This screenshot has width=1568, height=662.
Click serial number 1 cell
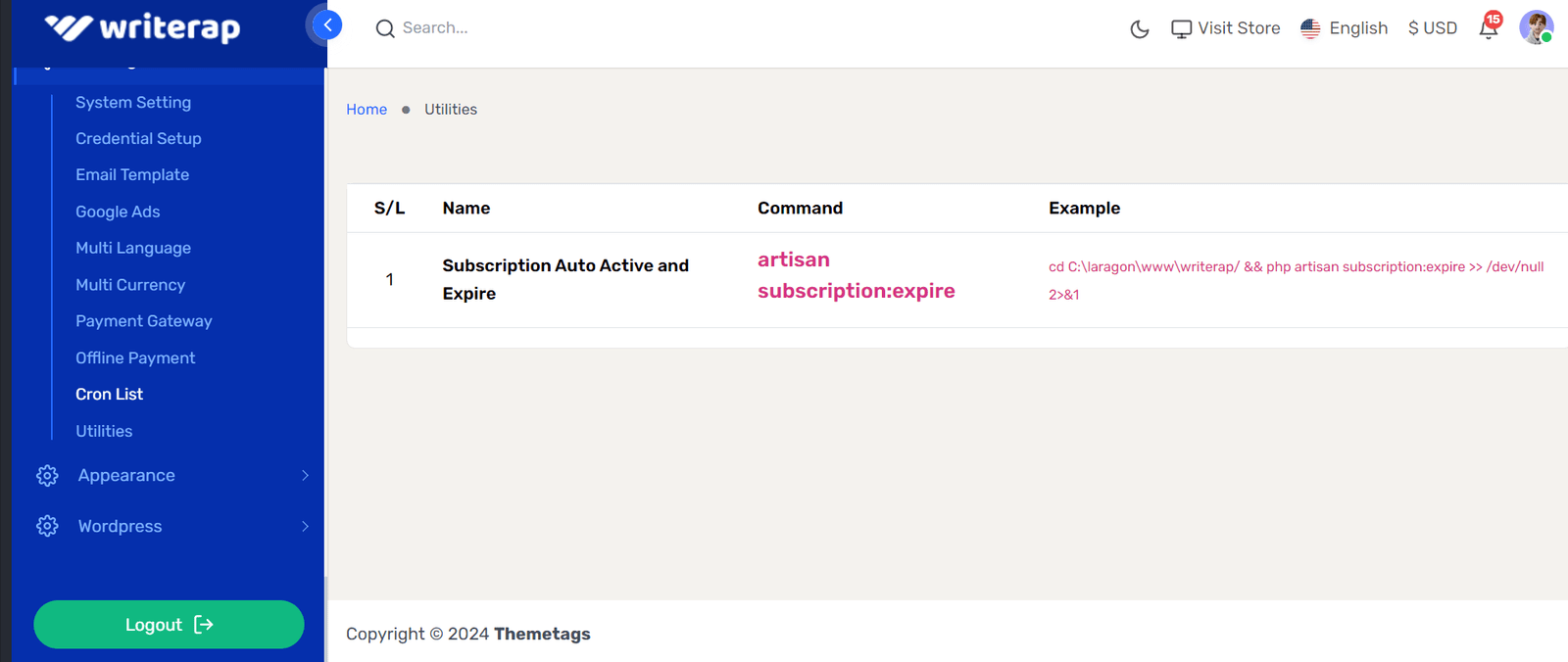pyautogui.click(x=389, y=280)
